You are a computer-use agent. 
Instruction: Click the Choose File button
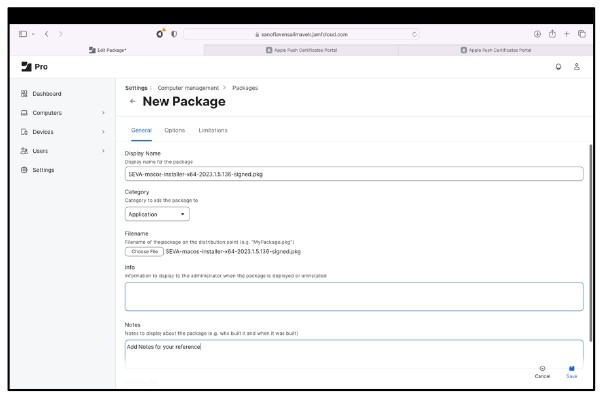tap(144, 251)
